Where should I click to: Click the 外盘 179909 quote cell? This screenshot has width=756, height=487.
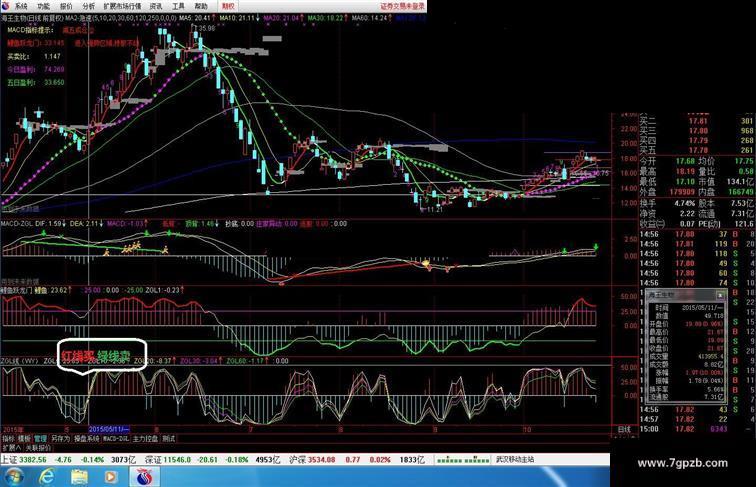[667, 192]
